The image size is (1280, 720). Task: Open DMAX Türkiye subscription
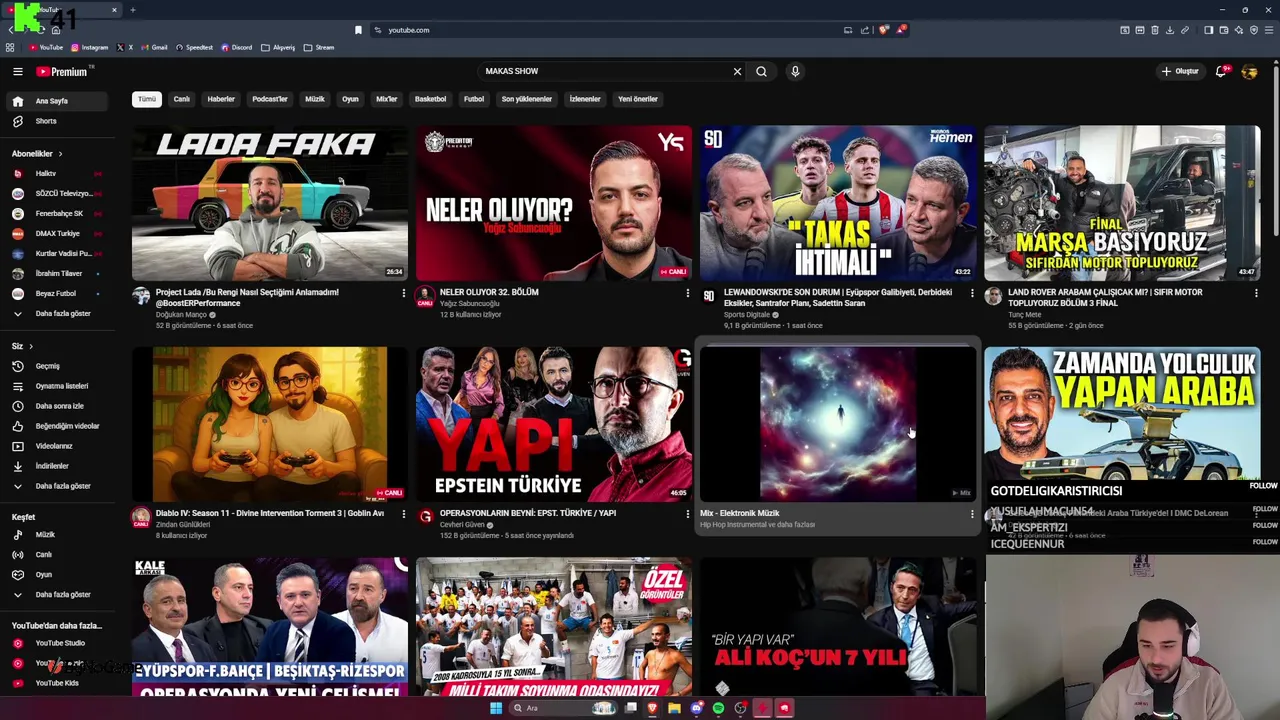coord(59,234)
